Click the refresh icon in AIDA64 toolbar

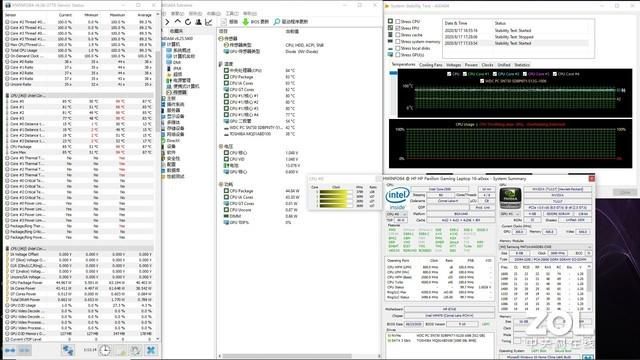pyautogui.click(x=188, y=22)
